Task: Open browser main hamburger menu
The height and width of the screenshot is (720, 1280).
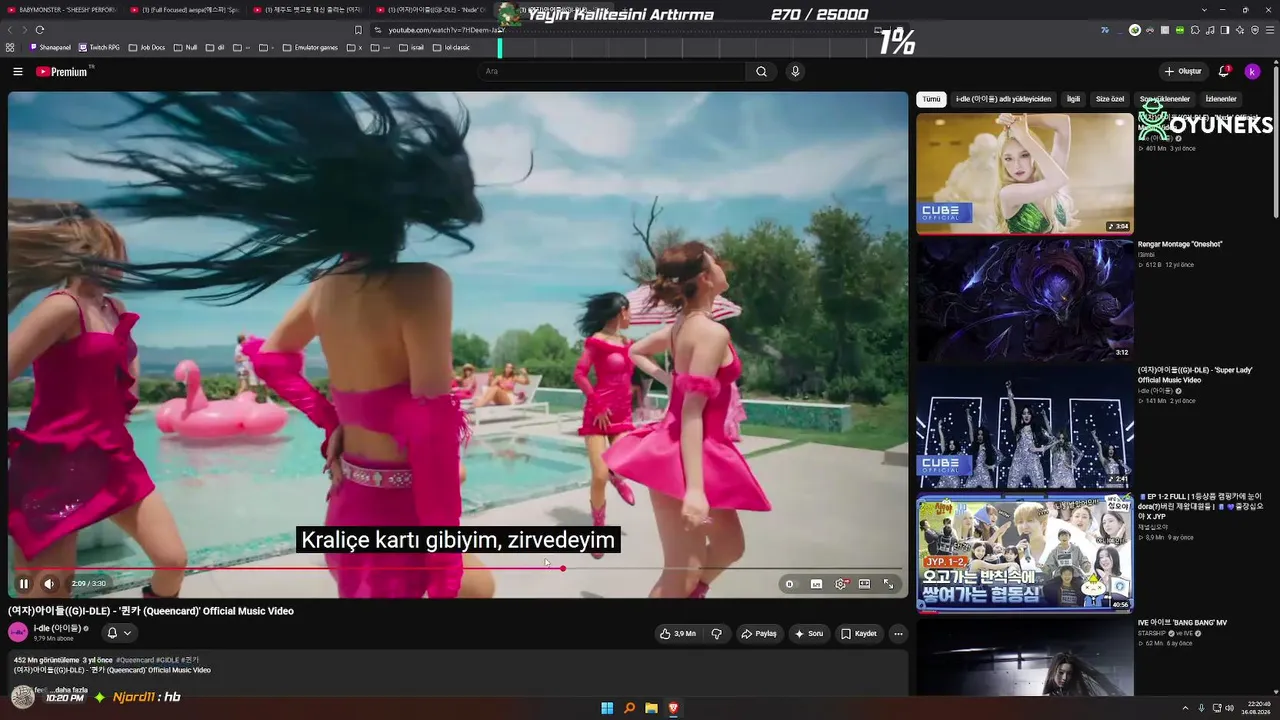Action: click(x=1269, y=30)
